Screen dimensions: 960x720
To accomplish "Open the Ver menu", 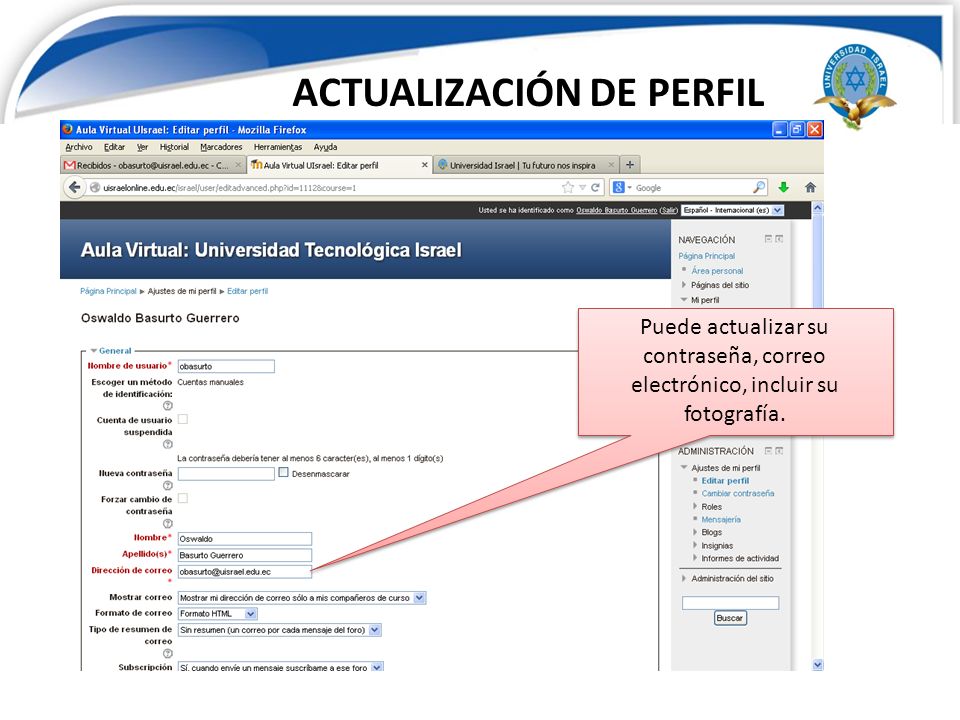I will (142, 147).
